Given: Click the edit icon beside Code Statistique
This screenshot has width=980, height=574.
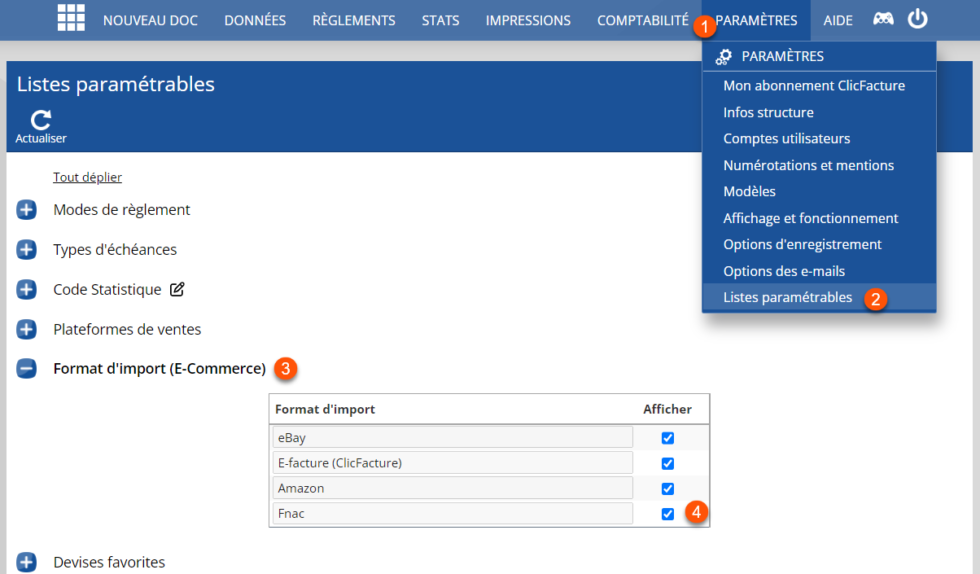Looking at the screenshot, I should [177, 290].
